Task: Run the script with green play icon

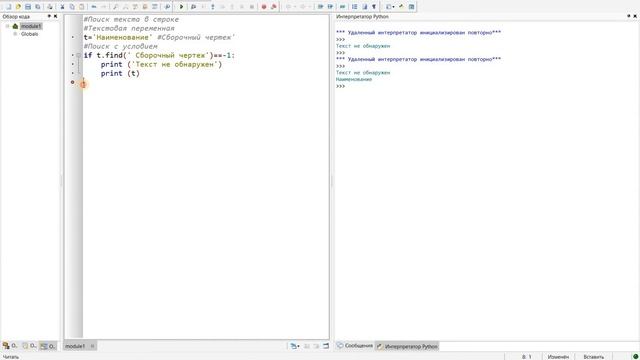Action: [x=181, y=7]
